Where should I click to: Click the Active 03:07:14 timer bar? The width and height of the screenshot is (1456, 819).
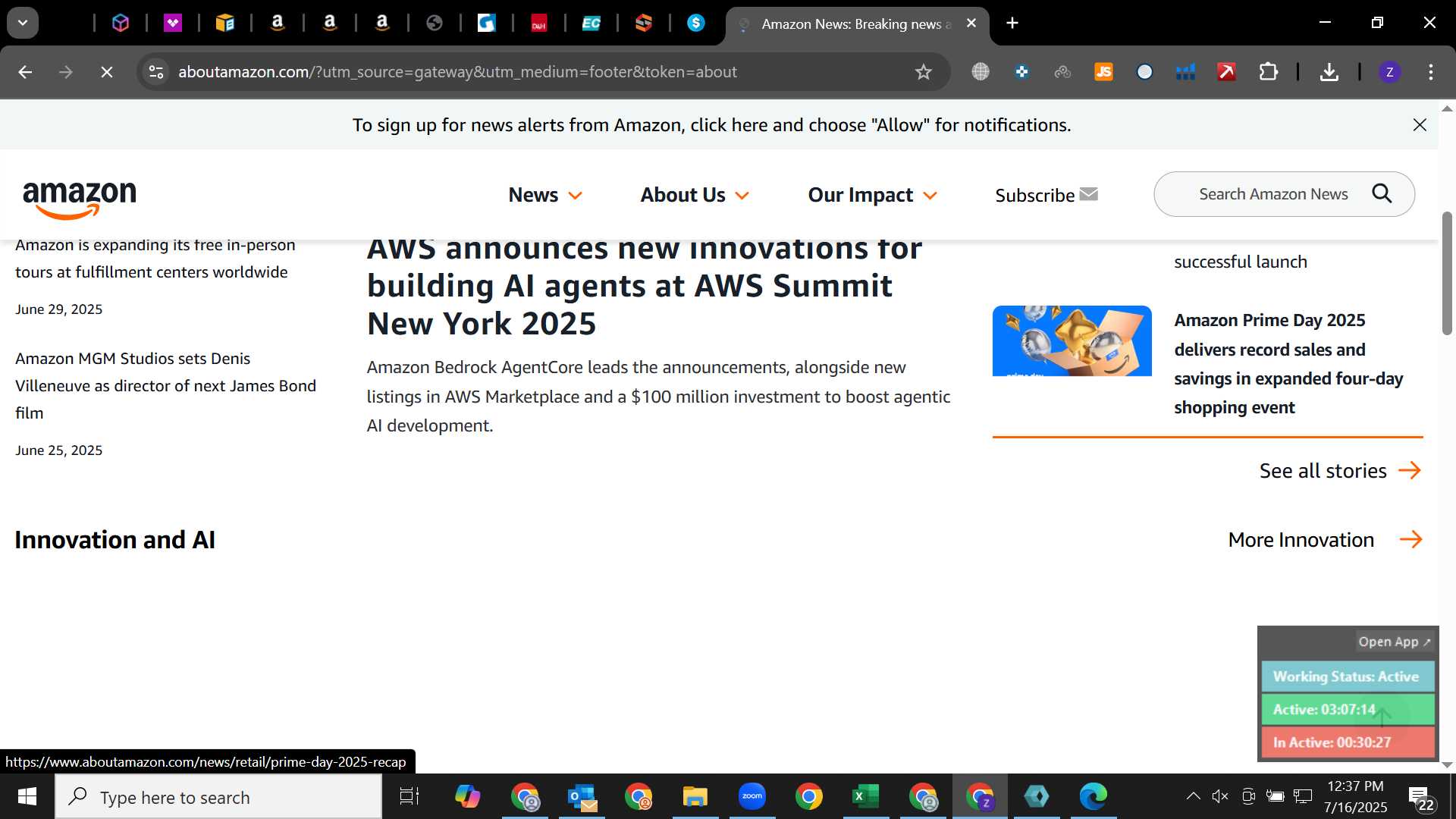(1348, 710)
